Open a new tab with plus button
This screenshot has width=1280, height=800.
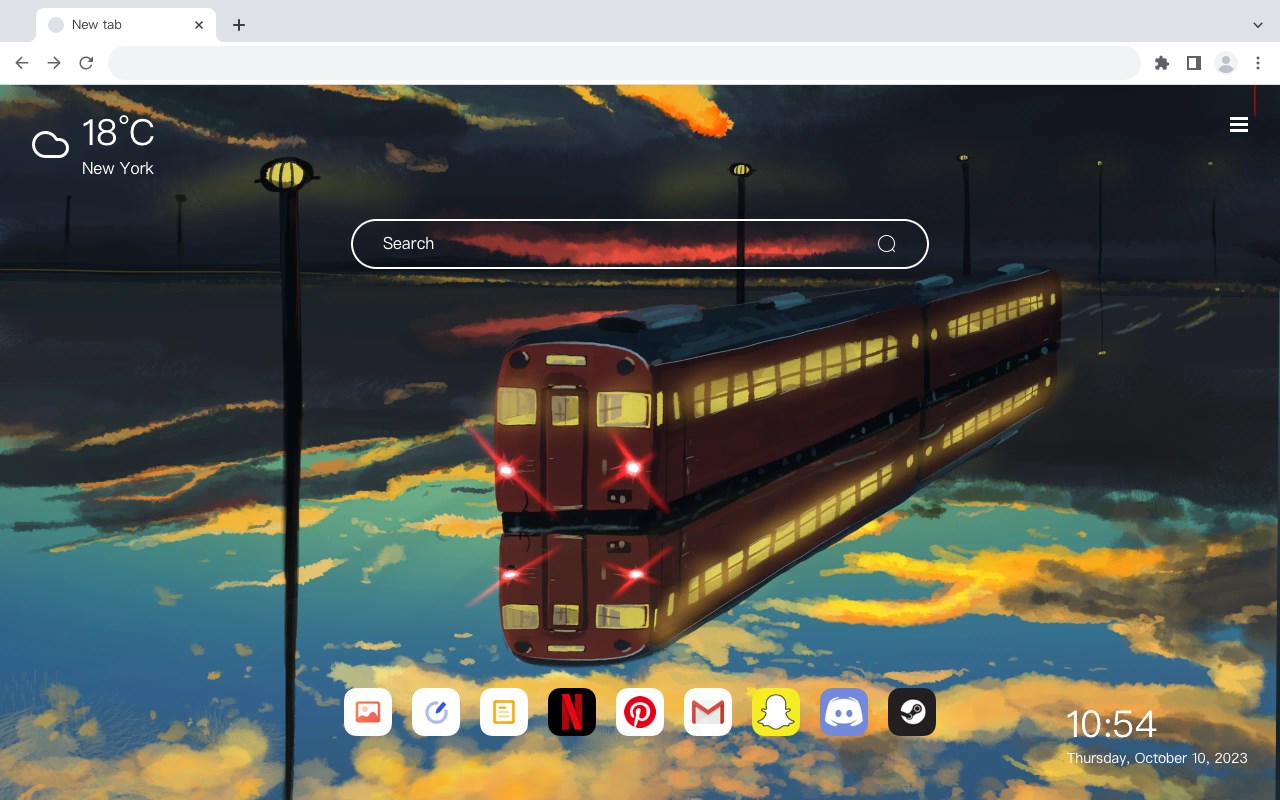(x=238, y=25)
